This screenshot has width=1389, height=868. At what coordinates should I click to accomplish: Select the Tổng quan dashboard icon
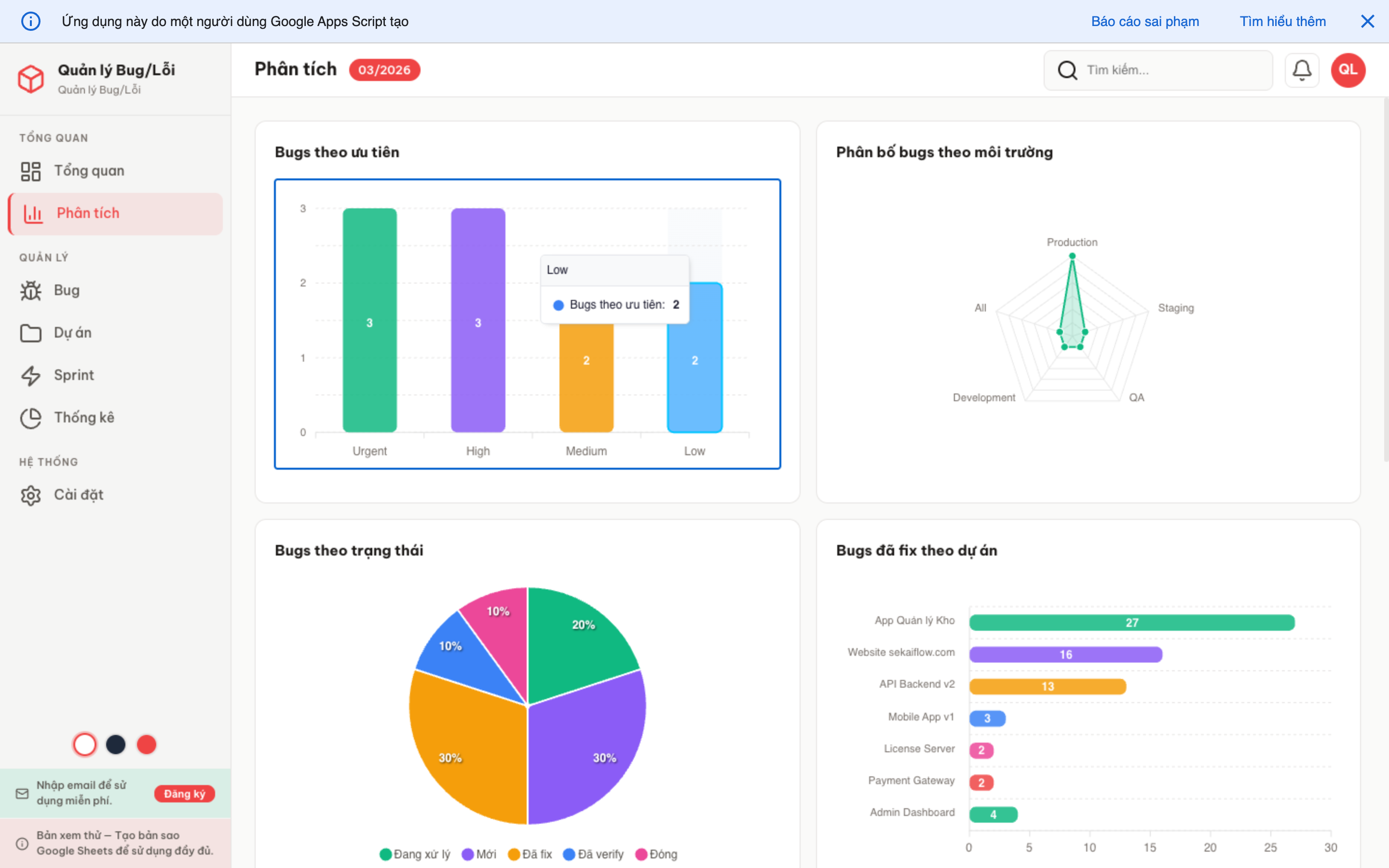[31, 170]
